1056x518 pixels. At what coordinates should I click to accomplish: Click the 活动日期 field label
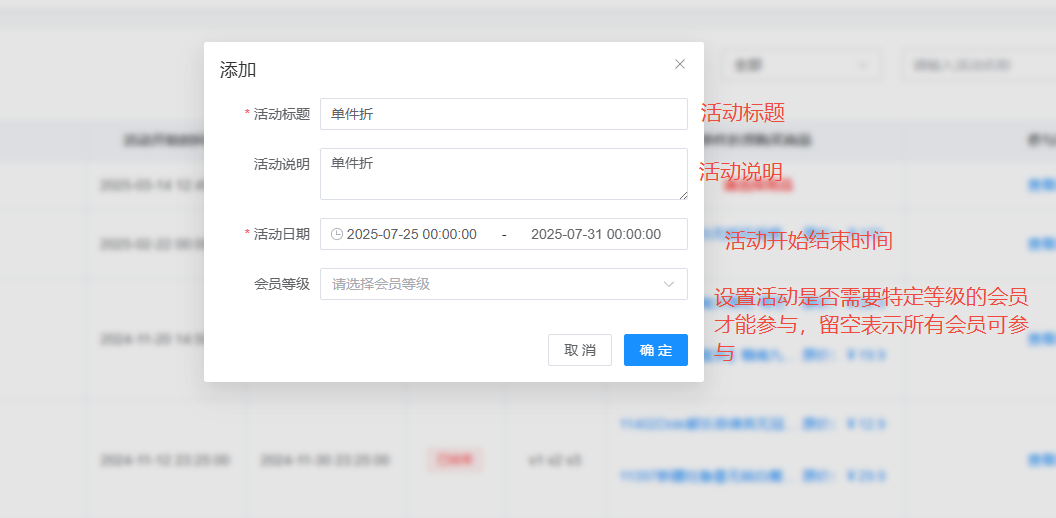281,234
